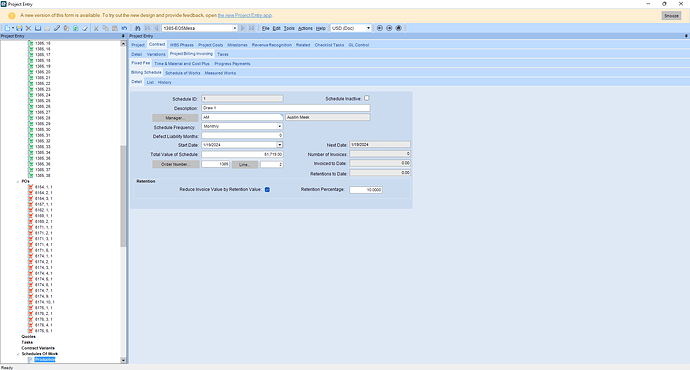Go to the next record arrow
The height and width of the screenshot is (370, 690).
point(243,28)
